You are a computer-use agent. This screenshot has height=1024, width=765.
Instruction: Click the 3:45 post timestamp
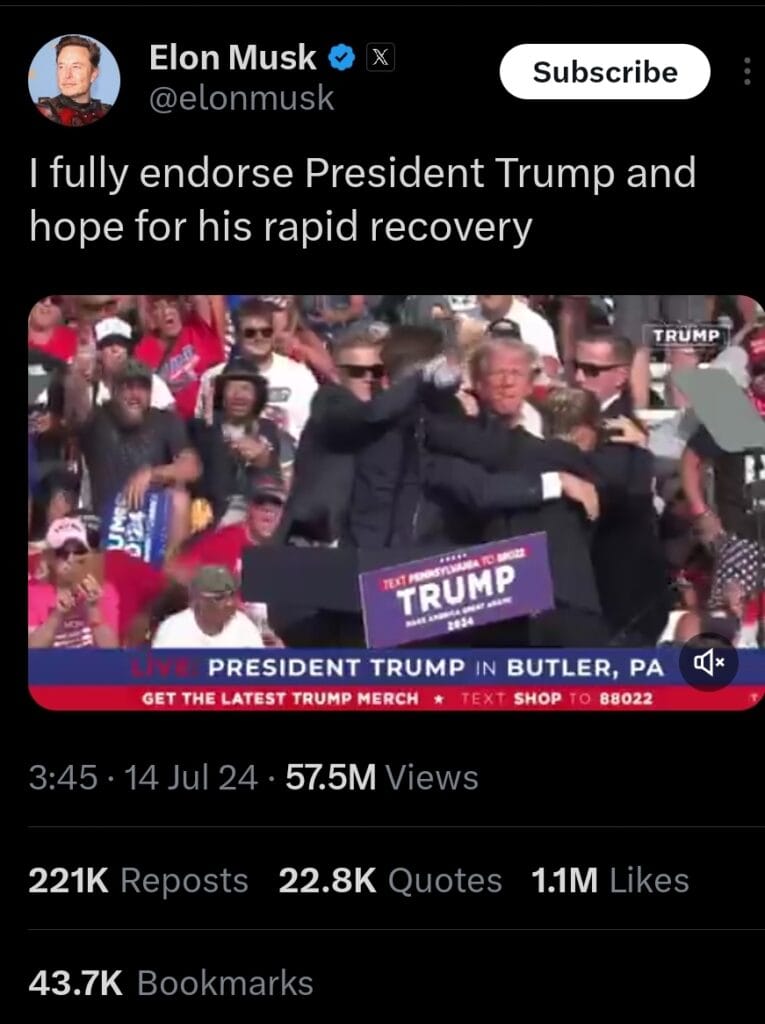(x=63, y=777)
